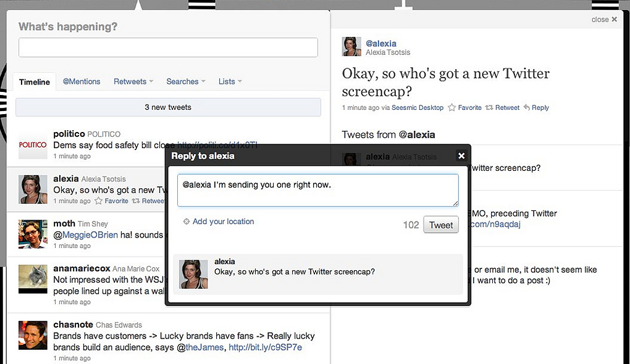
Task: Click the reply text area with @alexia message
Action: pyautogui.click(x=318, y=190)
